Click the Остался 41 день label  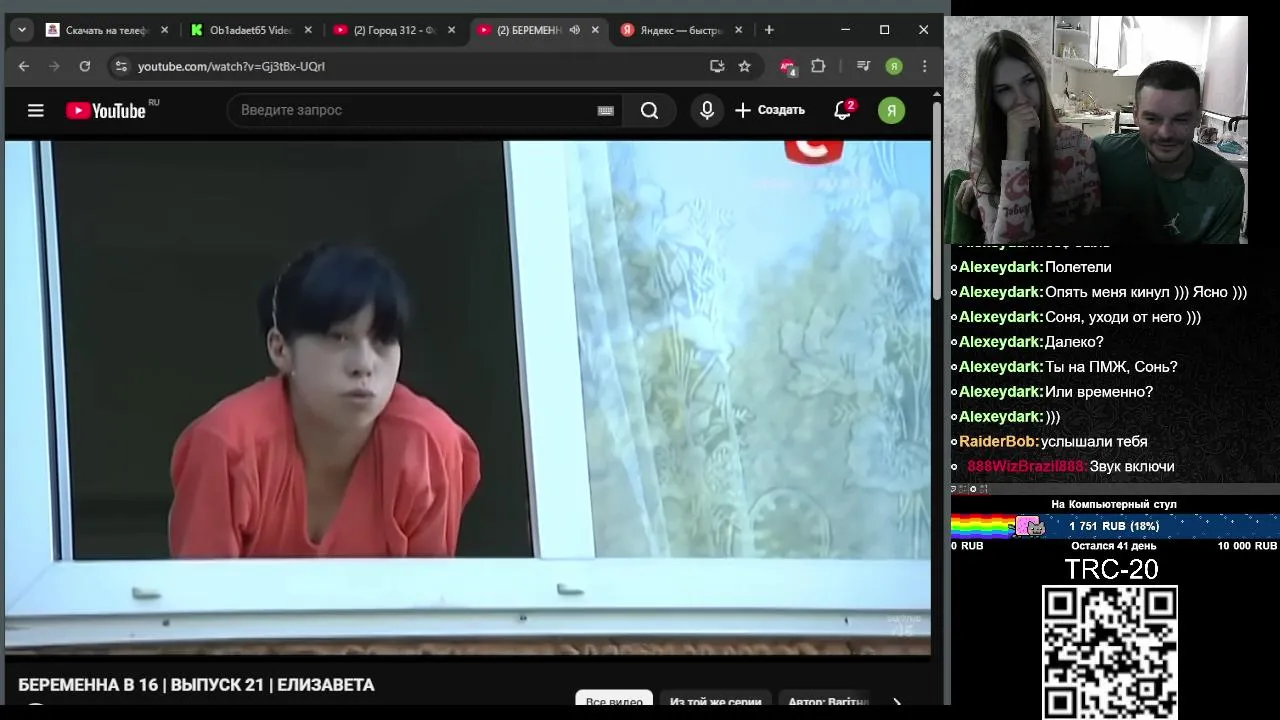coord(1113,546)
